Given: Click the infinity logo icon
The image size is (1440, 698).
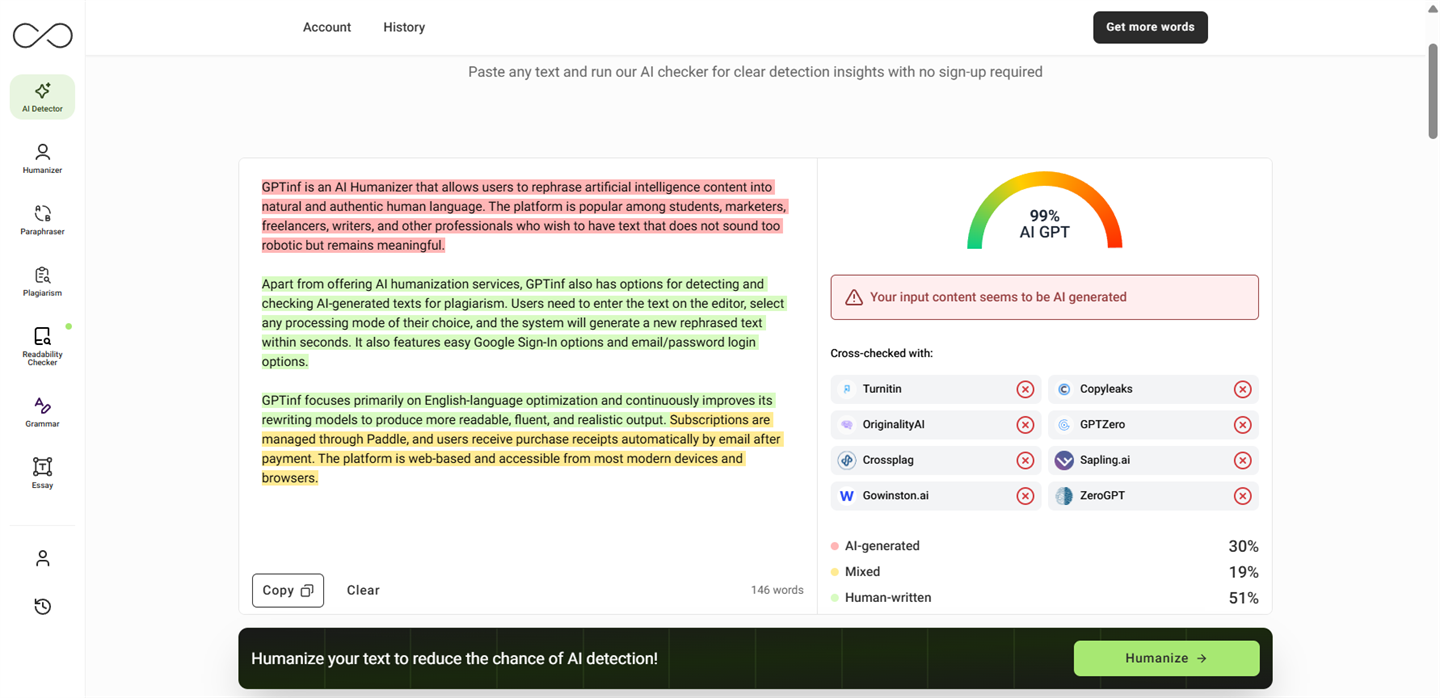Looking at the screenshot, I should pos(42,35).
